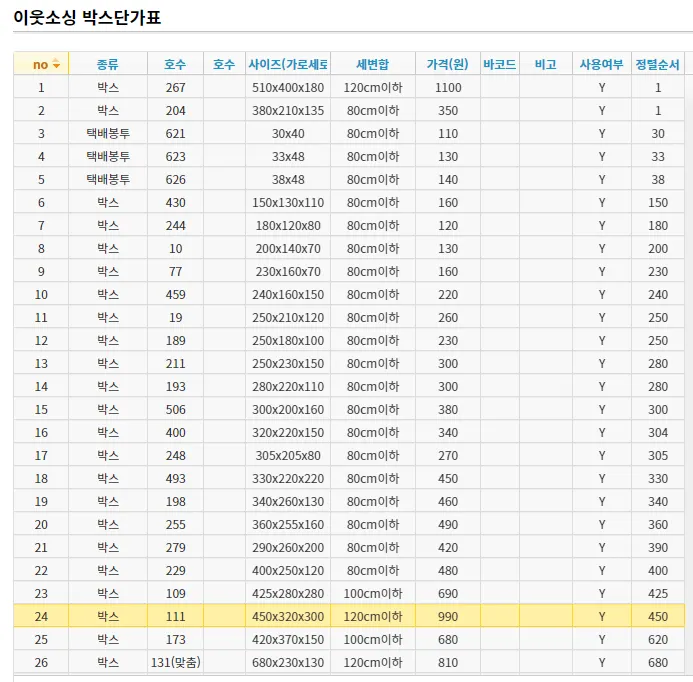Click the 이웃소싱 박스단가표 title
693x682 pixels.
[x=87, y=18]
